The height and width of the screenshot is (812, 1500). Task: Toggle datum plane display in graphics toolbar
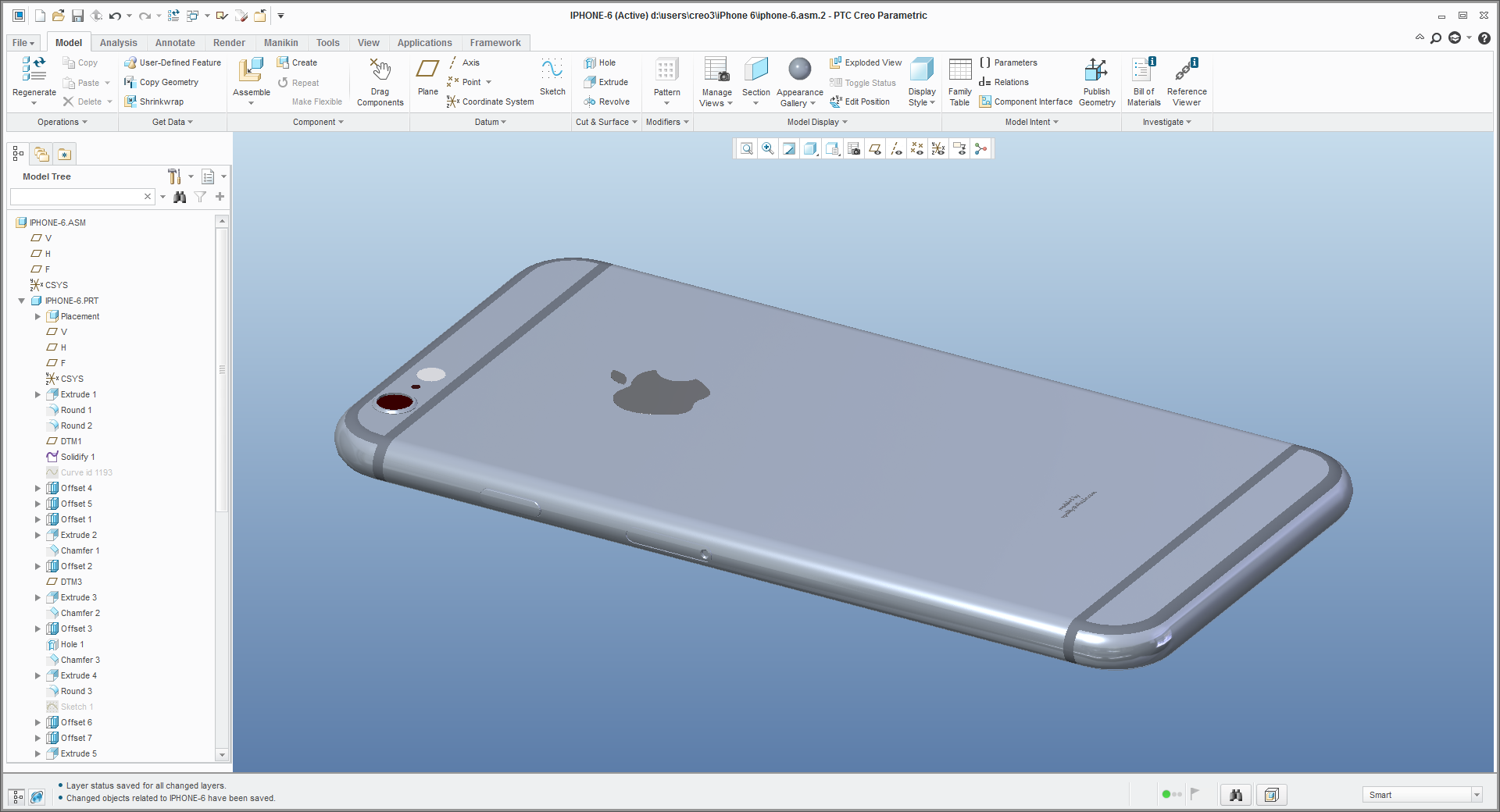(x=875, y=148)
